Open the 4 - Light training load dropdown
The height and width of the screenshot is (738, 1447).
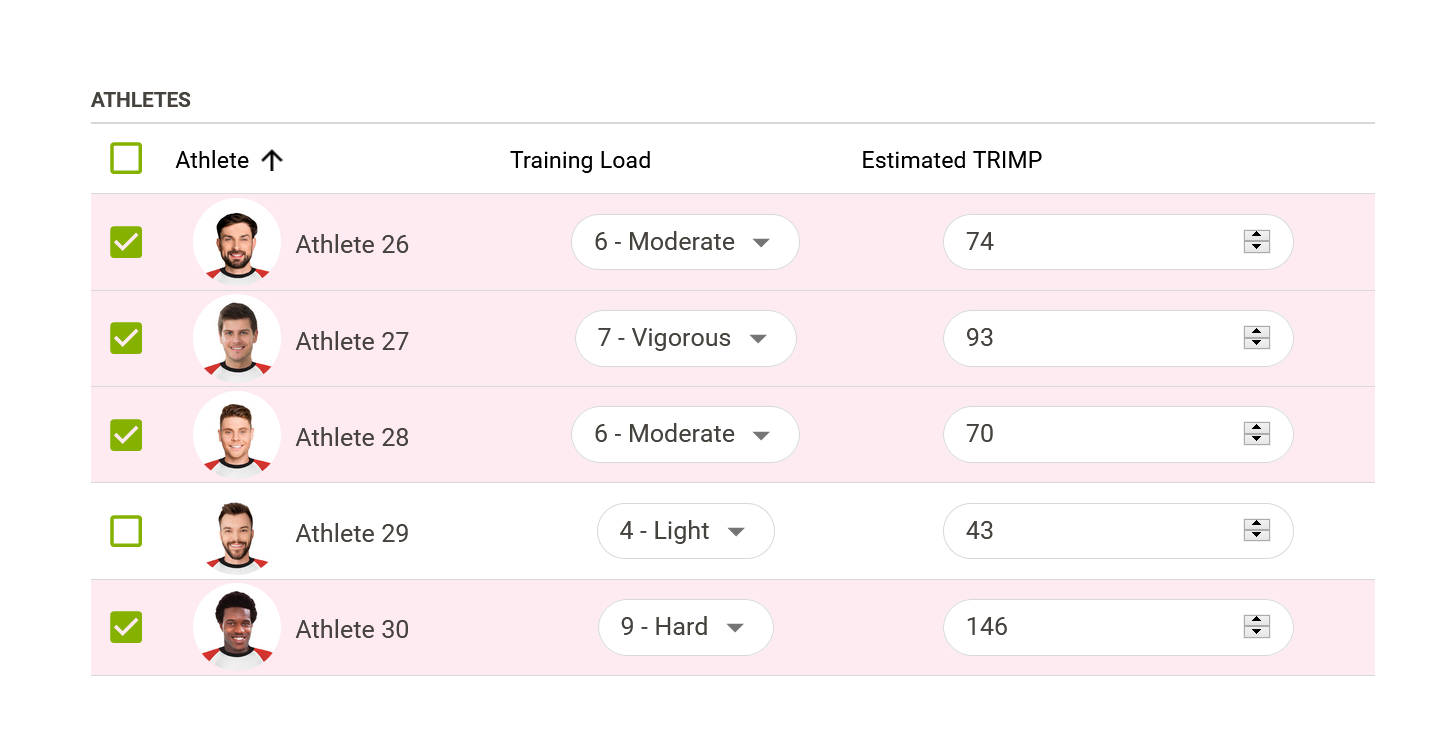point(686,531)
